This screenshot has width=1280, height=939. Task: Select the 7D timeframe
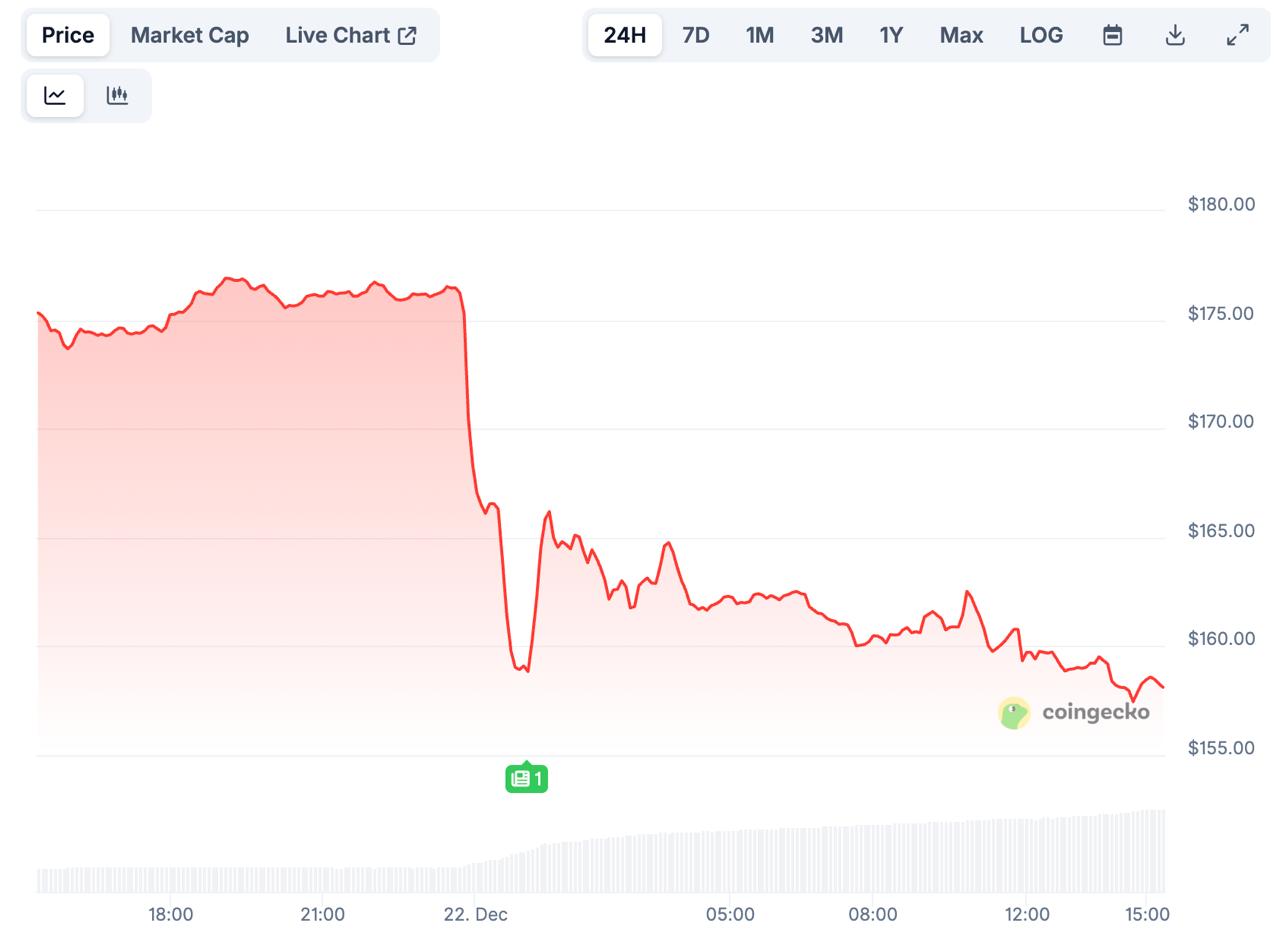695,34
